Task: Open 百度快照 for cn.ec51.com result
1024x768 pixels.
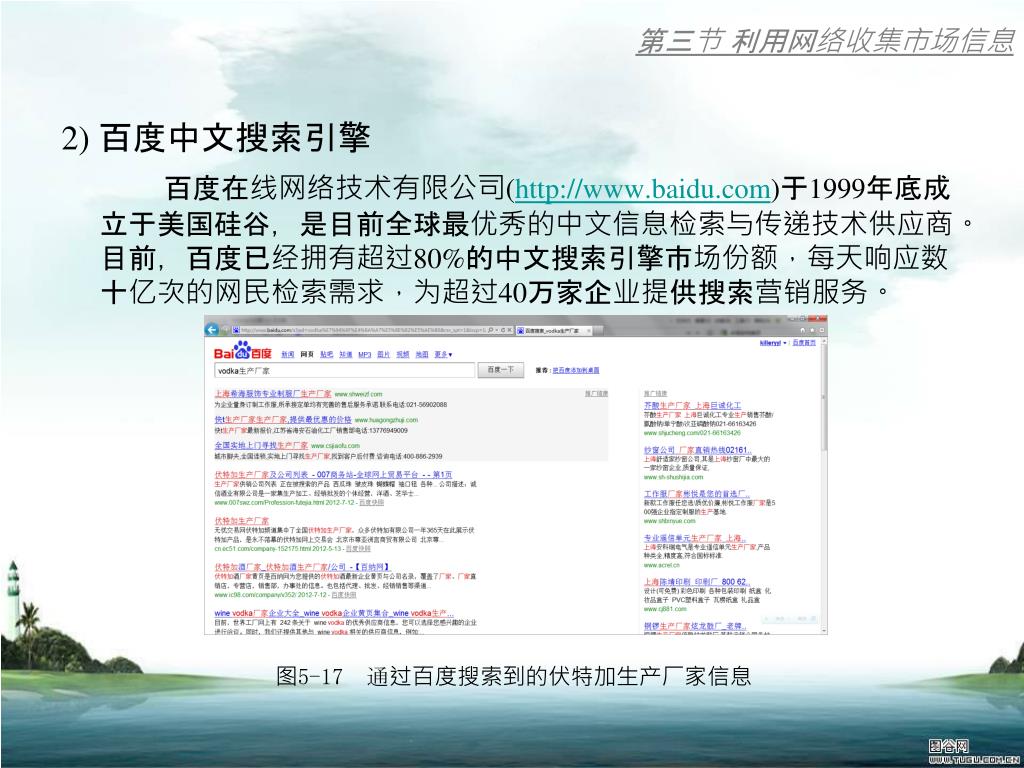Action: [357, 549]
